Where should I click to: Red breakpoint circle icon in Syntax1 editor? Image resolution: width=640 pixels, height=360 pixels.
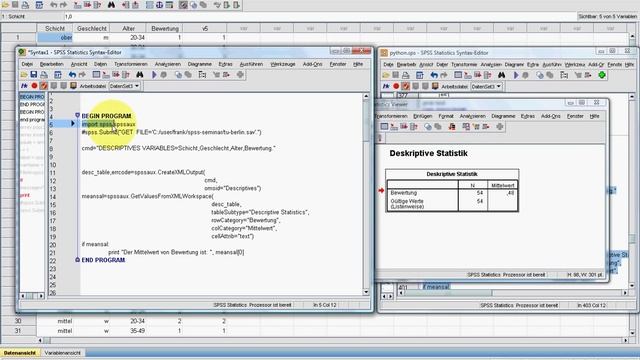[34, 86]
